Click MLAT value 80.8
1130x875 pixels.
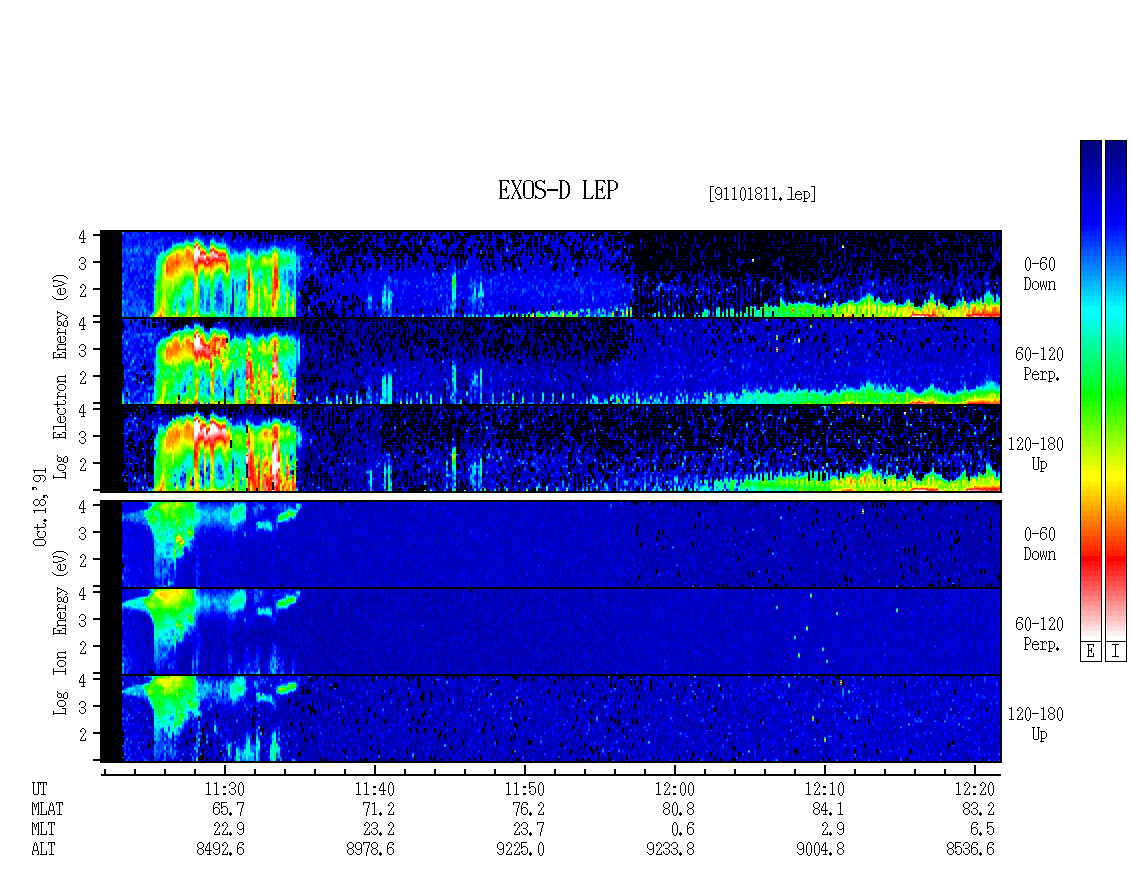pos(678,809)
